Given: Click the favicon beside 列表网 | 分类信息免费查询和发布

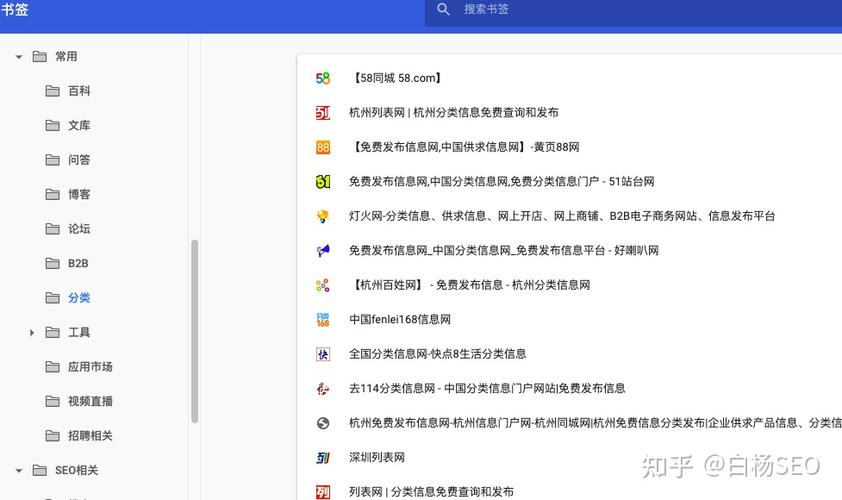Looking at the screenshot, I should tap(323, 492).
